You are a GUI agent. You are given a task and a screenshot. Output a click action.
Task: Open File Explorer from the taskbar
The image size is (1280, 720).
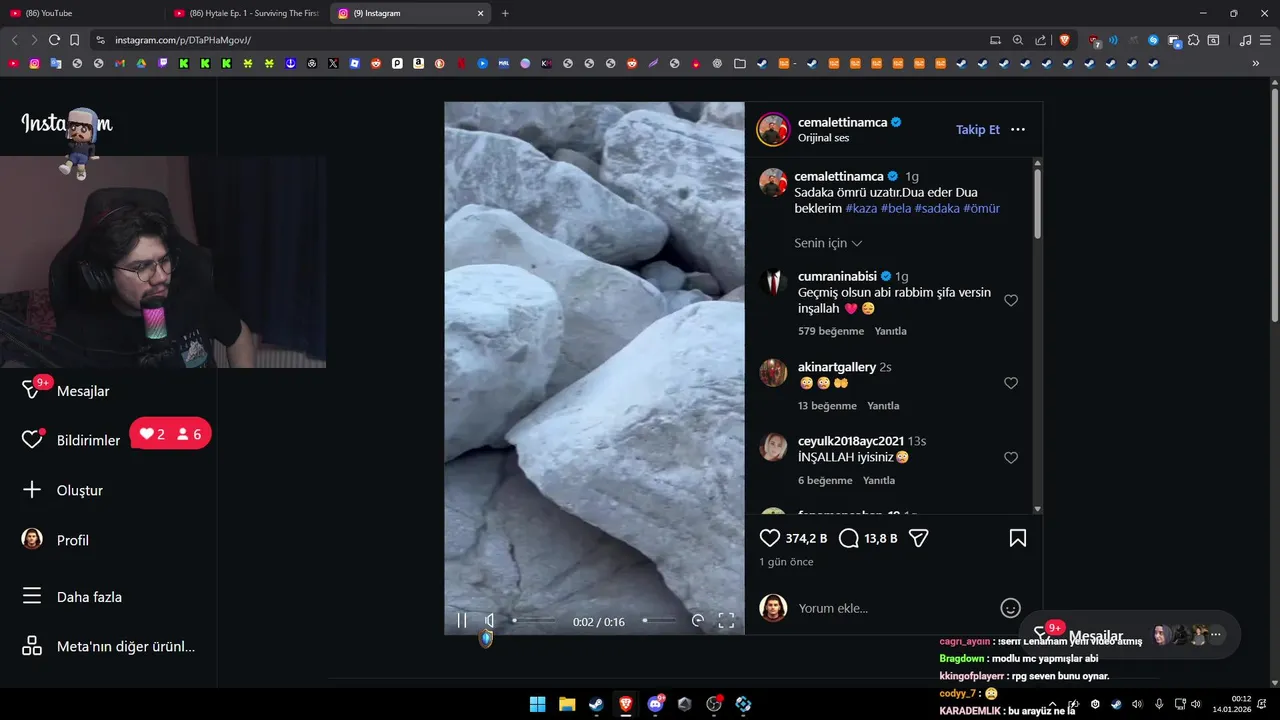[x=567, y=704]
